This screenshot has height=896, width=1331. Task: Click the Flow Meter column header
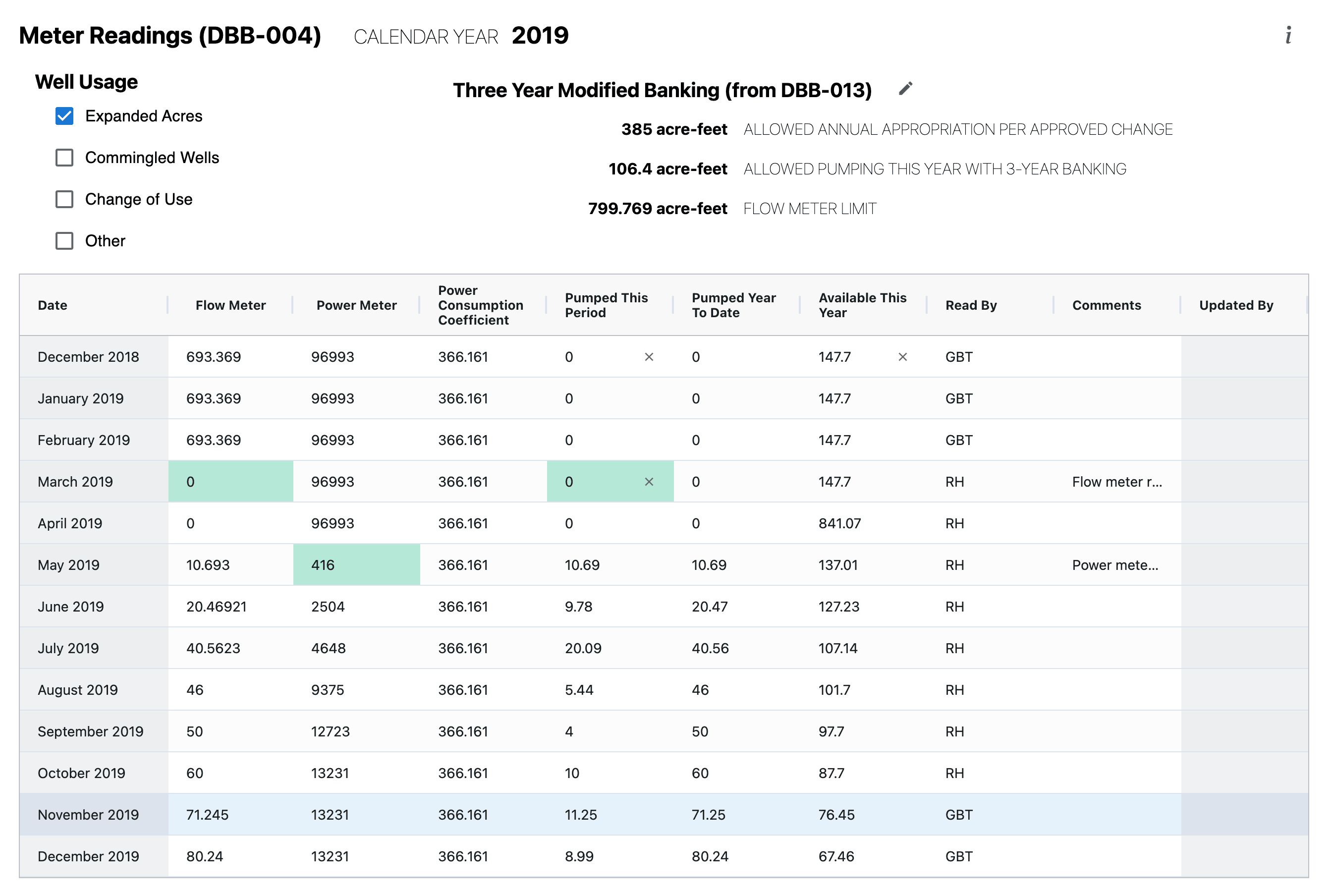point(230,305)
